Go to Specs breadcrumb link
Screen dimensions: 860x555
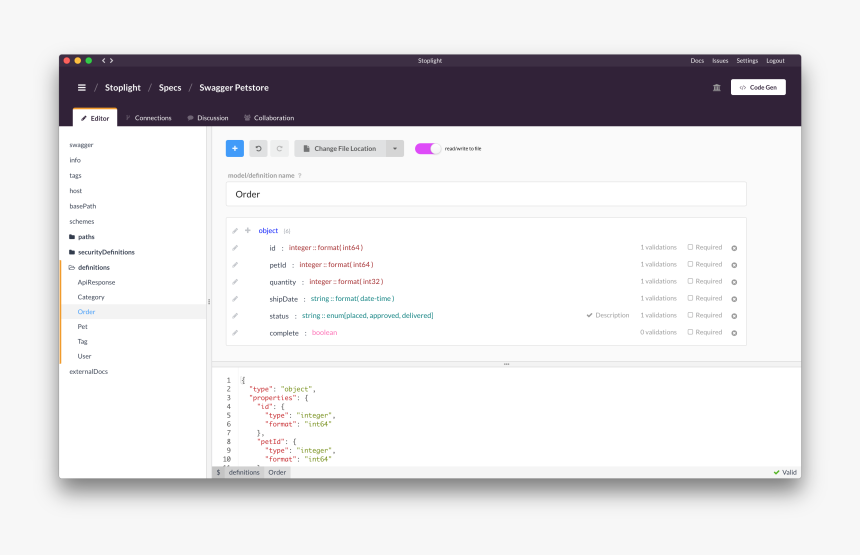coord(170,88)
